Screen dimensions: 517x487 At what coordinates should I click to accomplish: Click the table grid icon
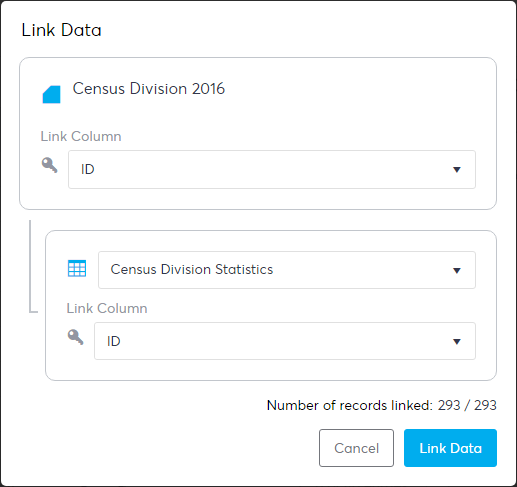(x=77, y=268)
